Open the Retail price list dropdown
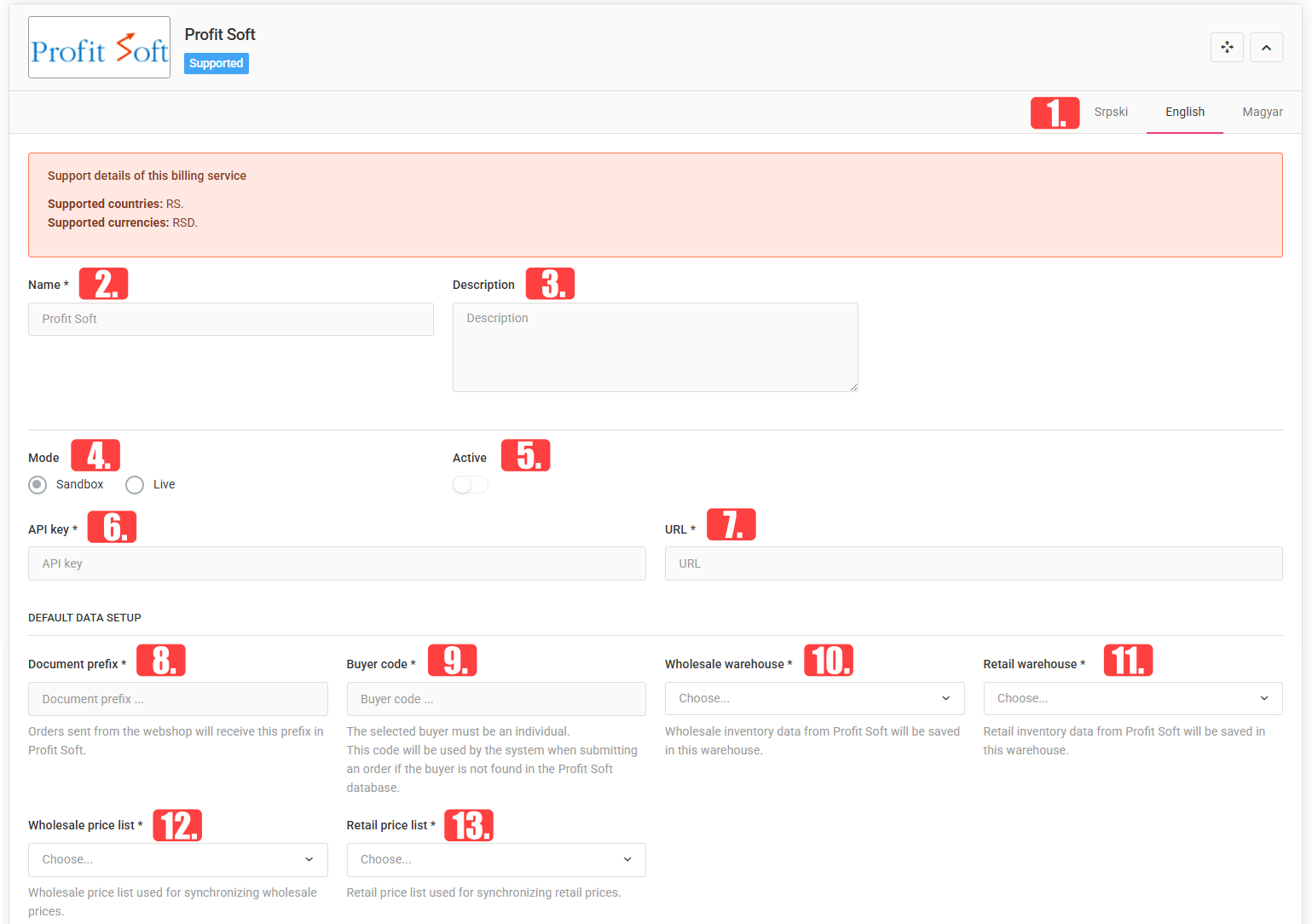Image resolution: width=1312 pixels, height=924 pixels. (x=496, y=859)
